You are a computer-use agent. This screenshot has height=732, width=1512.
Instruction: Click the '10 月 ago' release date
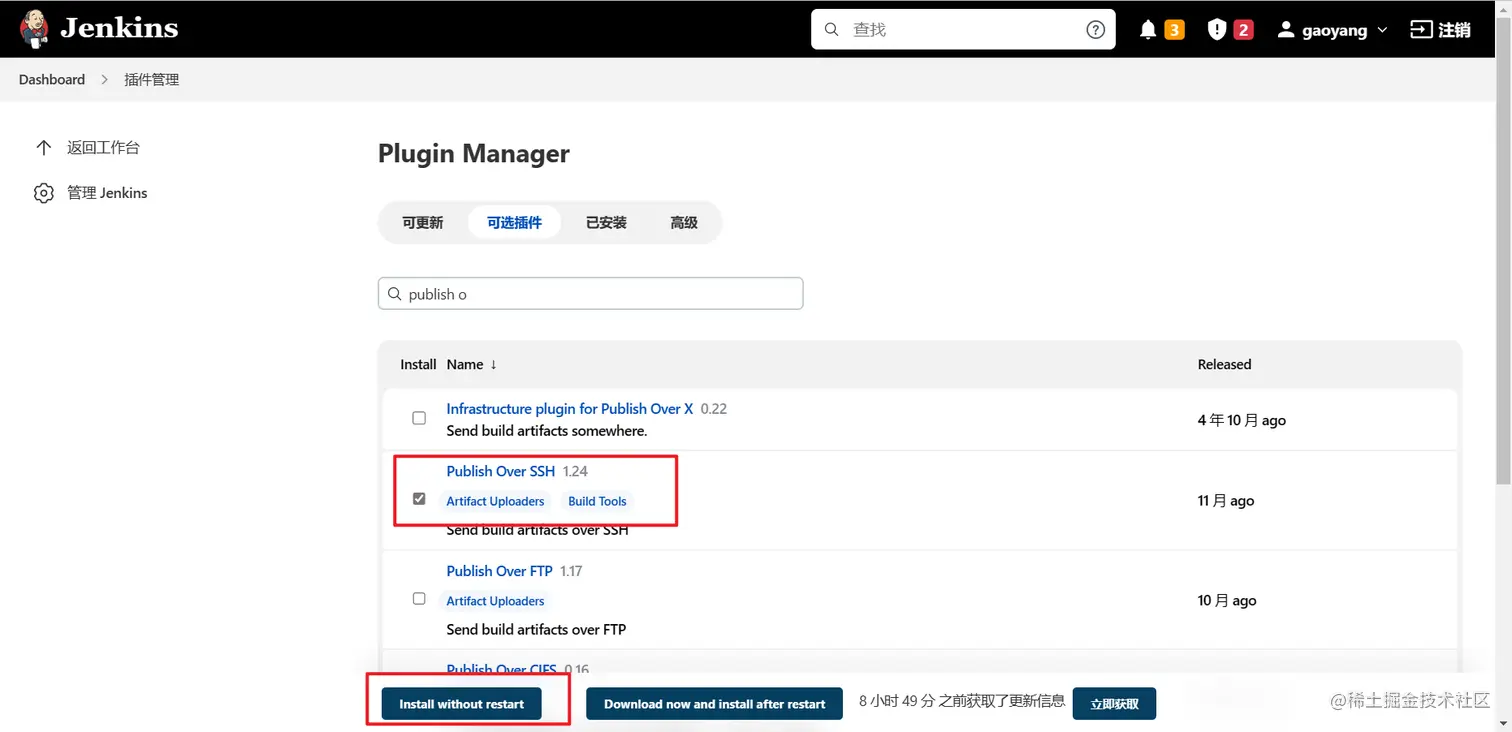point(1227,601)
